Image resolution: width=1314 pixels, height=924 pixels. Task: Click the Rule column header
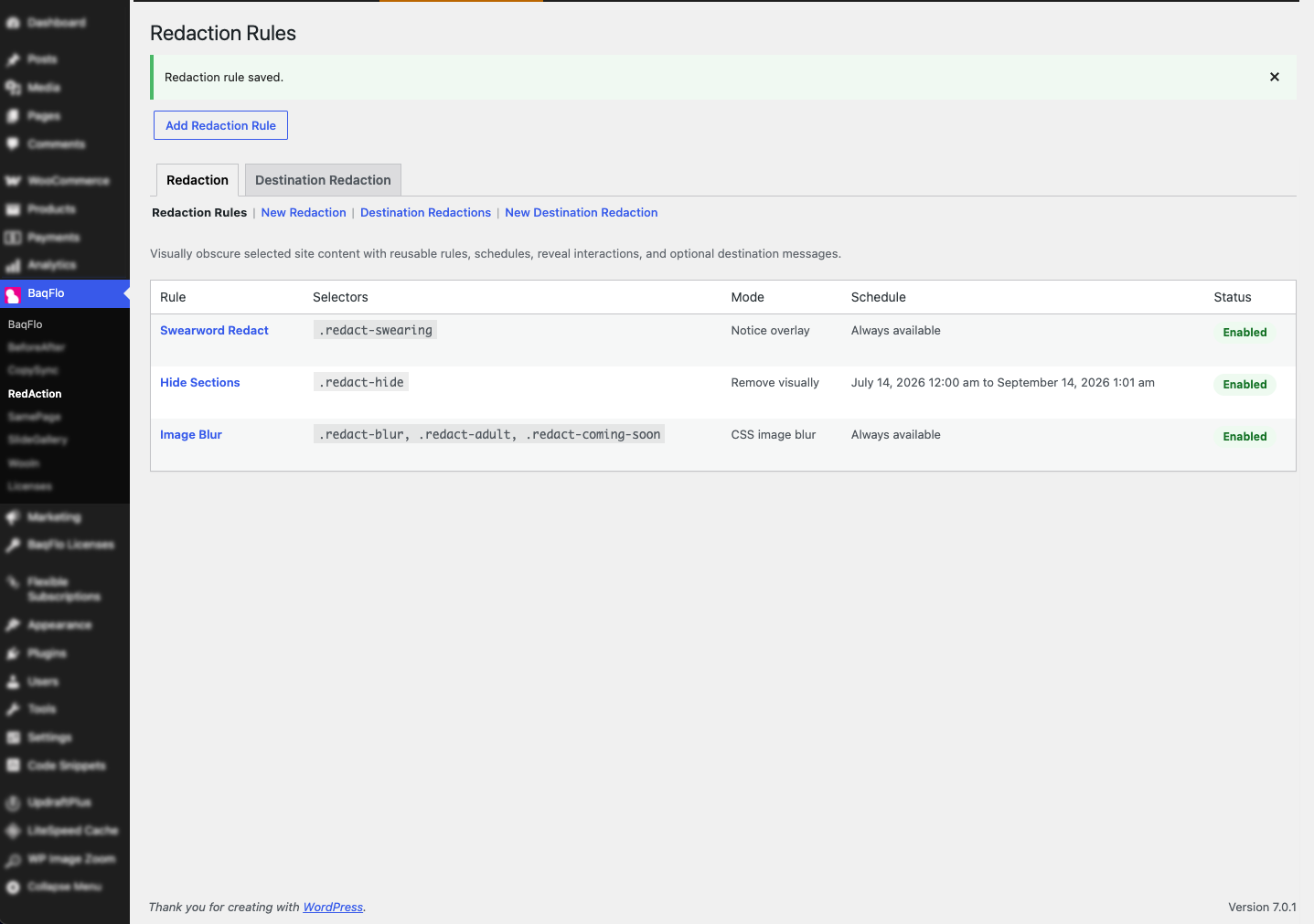[173, 297]
